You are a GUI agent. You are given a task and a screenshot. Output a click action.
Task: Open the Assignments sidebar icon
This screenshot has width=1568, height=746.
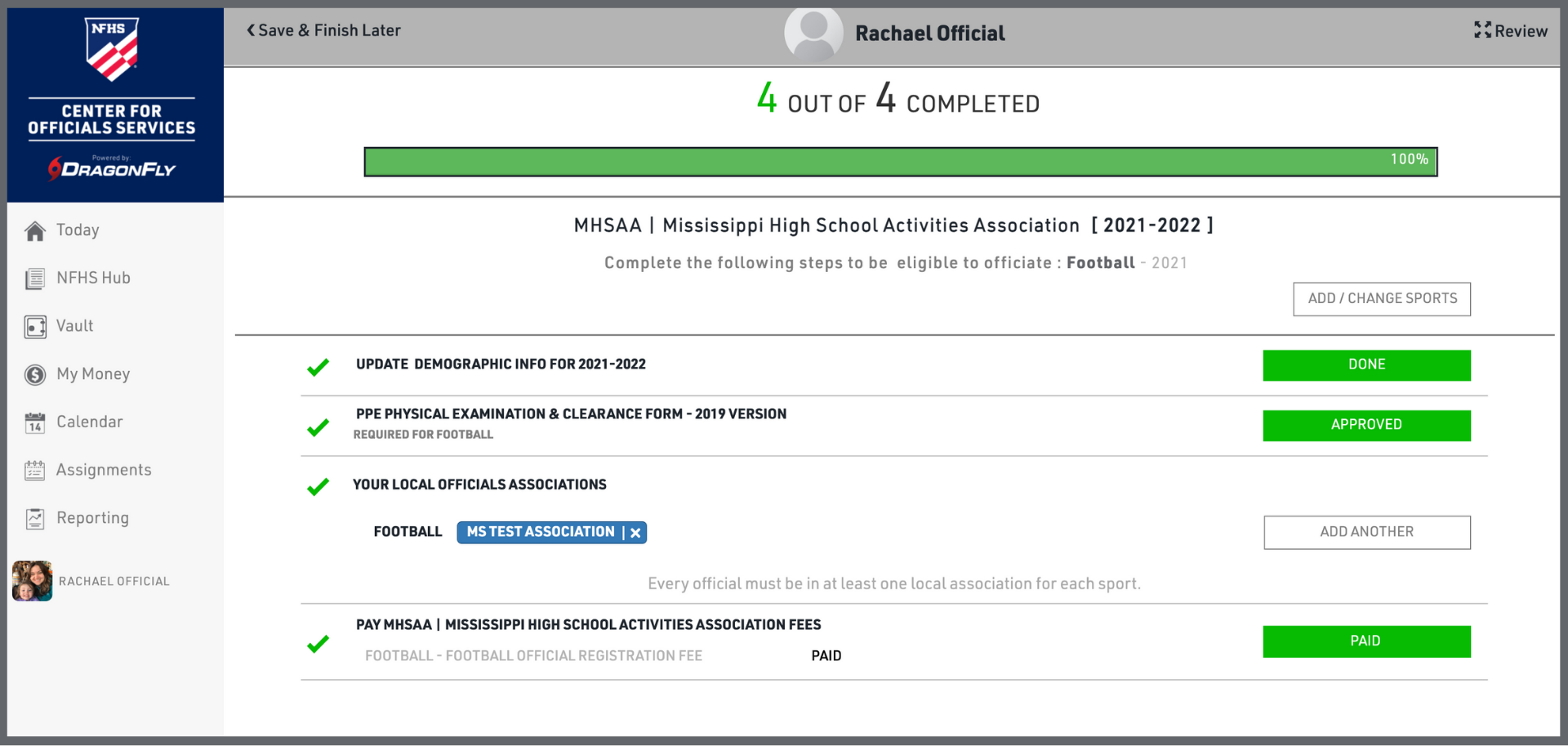pyautogui.click(x=35, y=471)
